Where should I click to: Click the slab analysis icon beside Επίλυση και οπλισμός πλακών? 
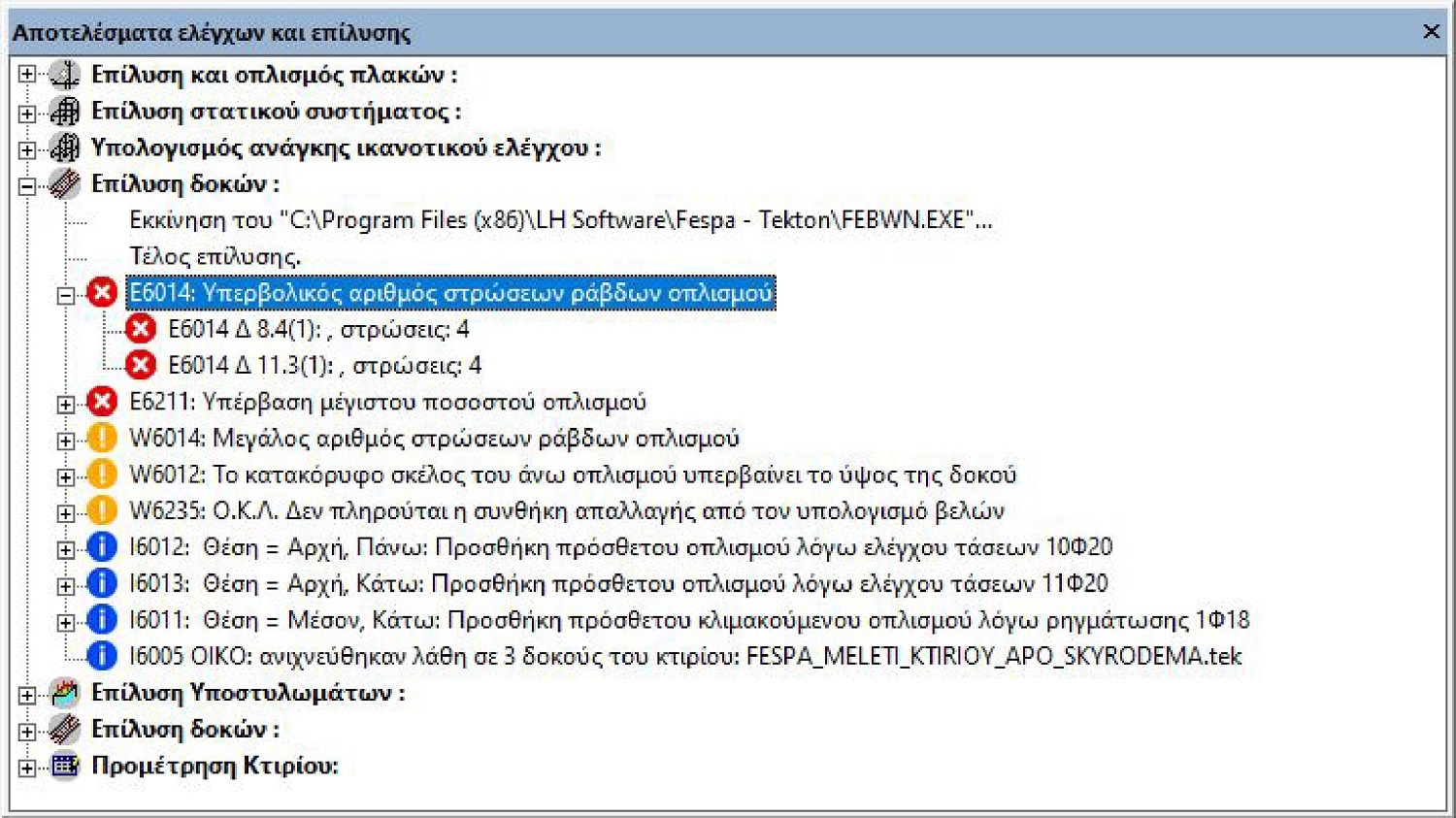click(64, 75)
